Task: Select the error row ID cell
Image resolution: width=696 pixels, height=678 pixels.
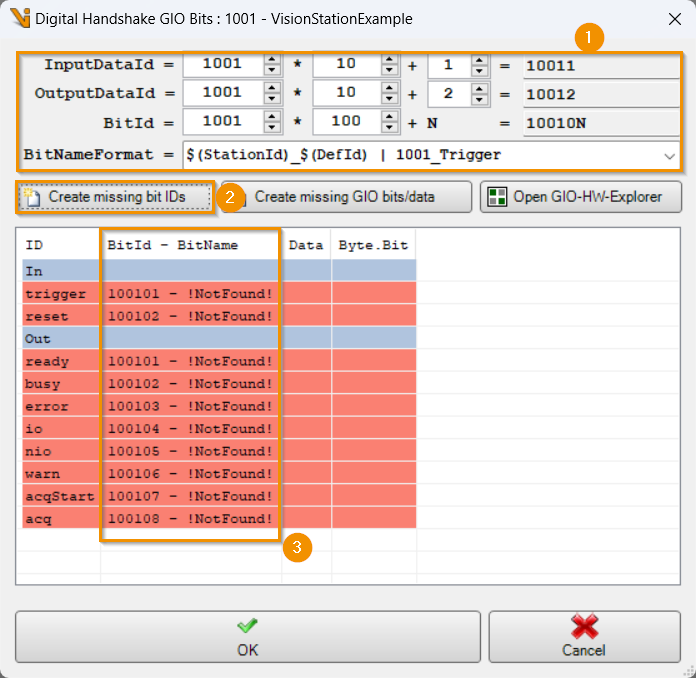Action: pos(61,406)
